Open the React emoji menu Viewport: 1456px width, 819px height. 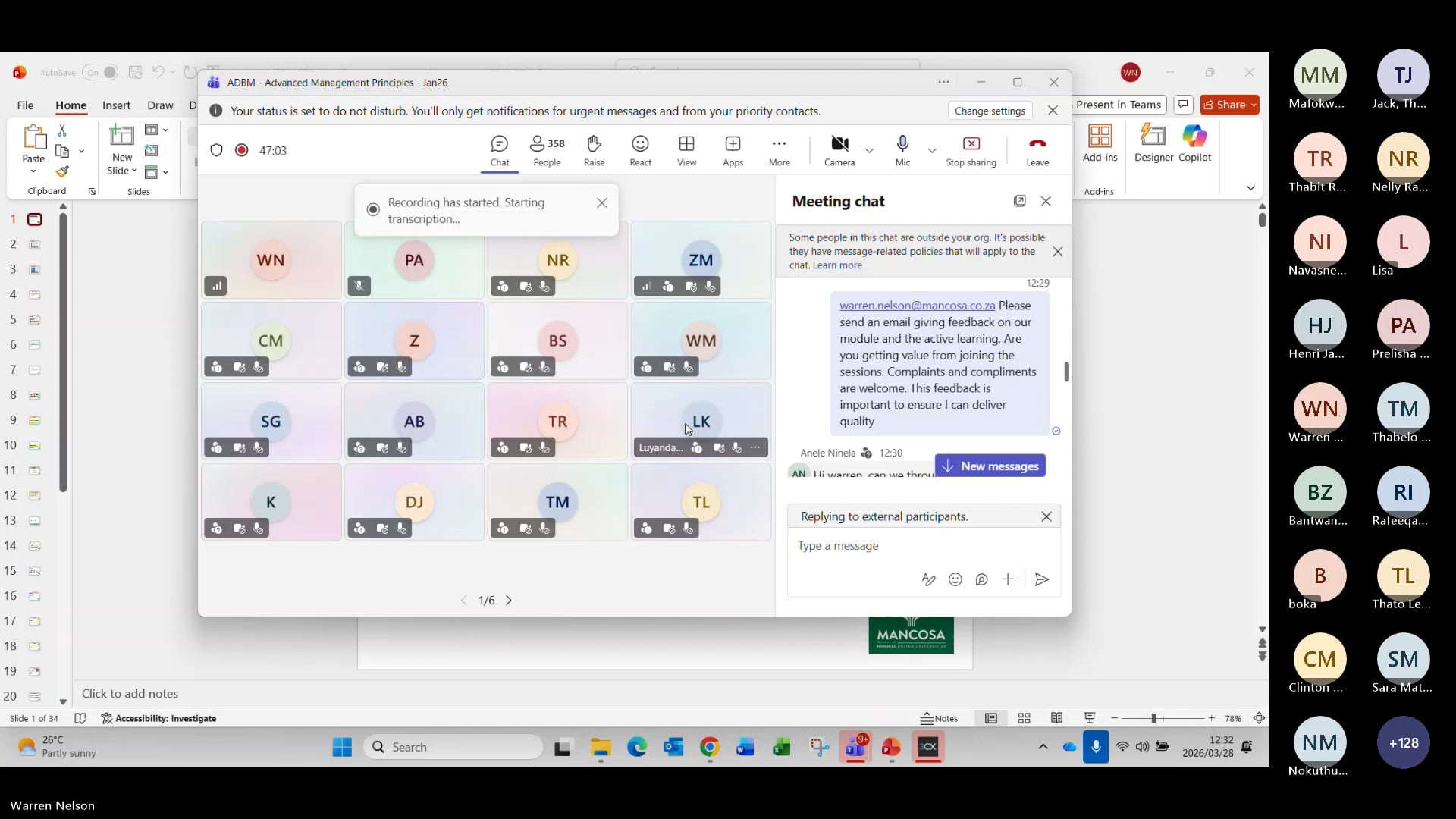point(641,151)
